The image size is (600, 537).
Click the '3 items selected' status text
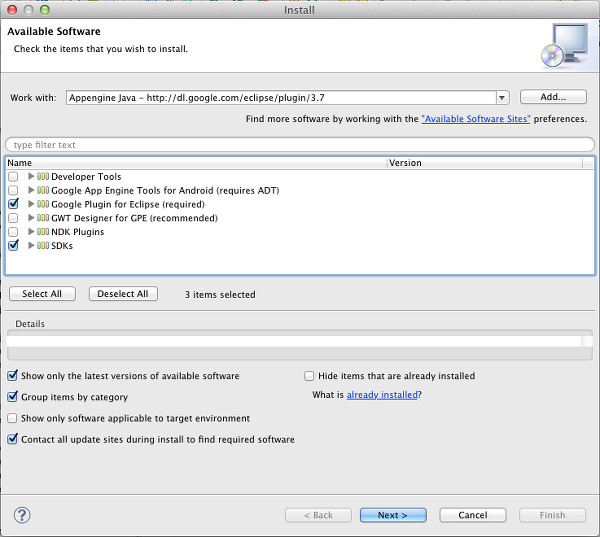pos(220,294)
